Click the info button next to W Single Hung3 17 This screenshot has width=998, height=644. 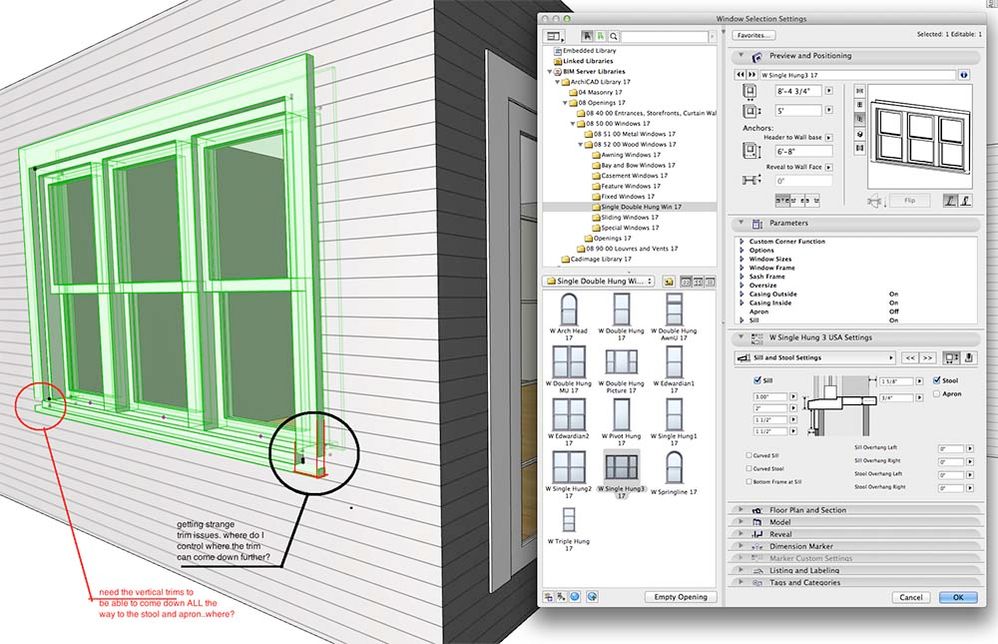[965, 75]
